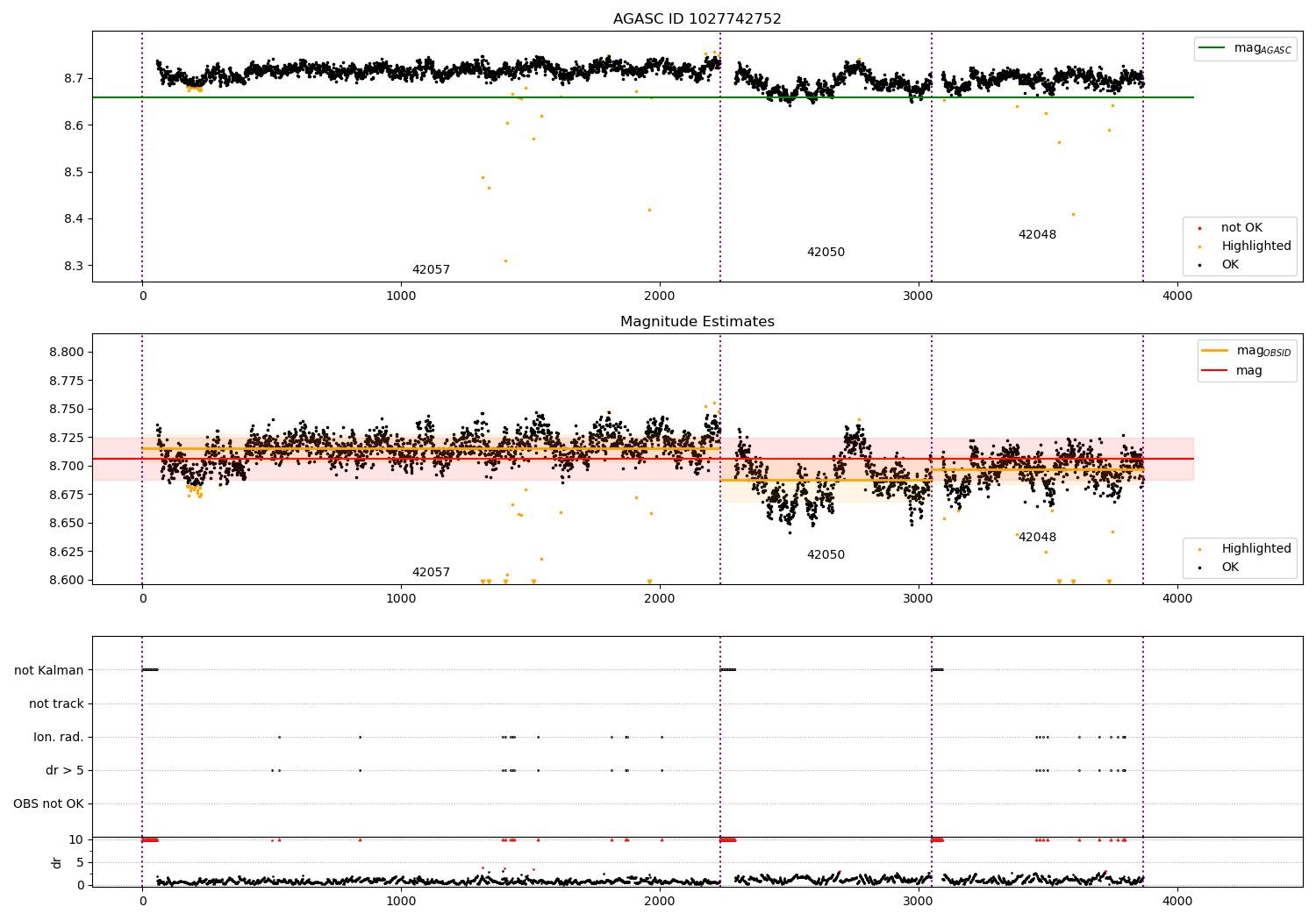Click the 42057 label in the top plot
Image resolution: width=1316 pixels, height=921 pixels.
pos(431,270)
